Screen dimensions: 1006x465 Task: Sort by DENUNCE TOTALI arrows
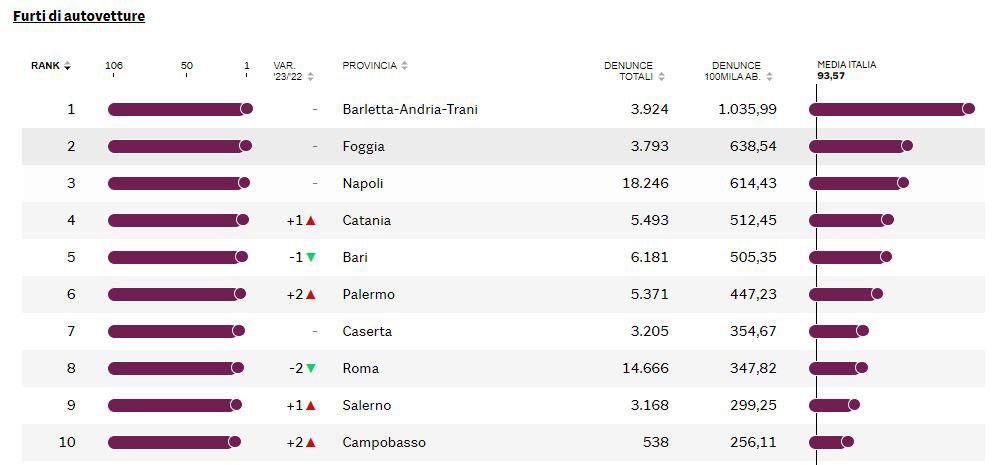(661, 76)
